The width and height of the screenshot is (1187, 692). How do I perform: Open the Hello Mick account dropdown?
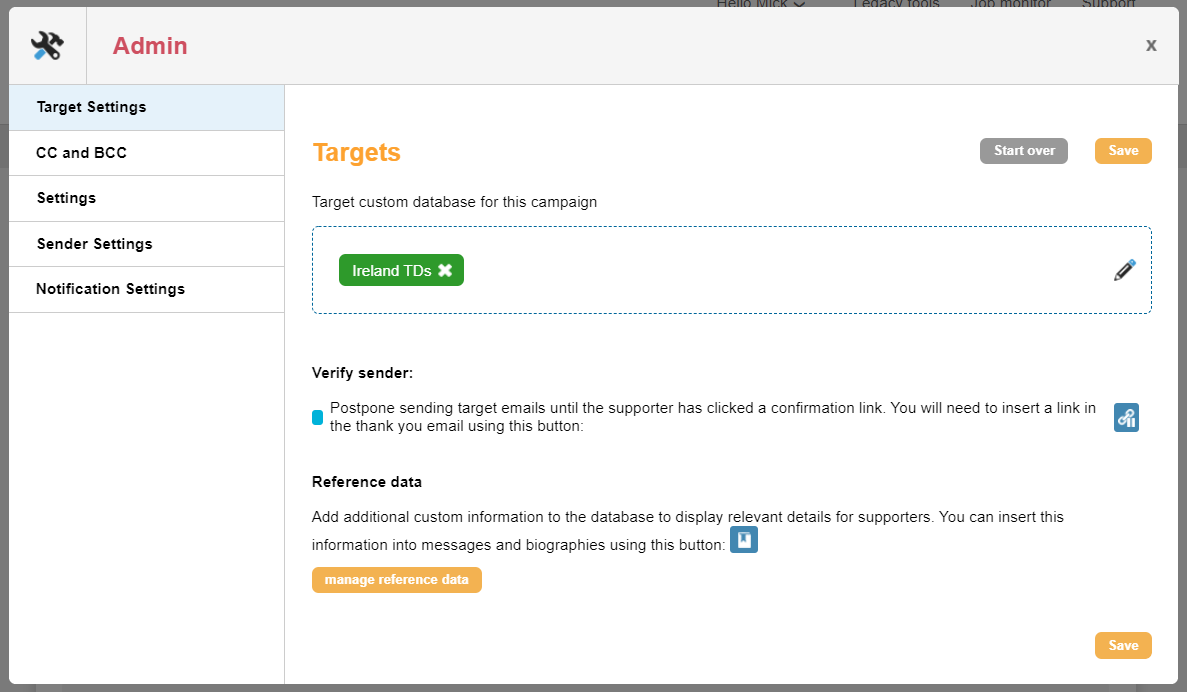(x=761, y=5)
